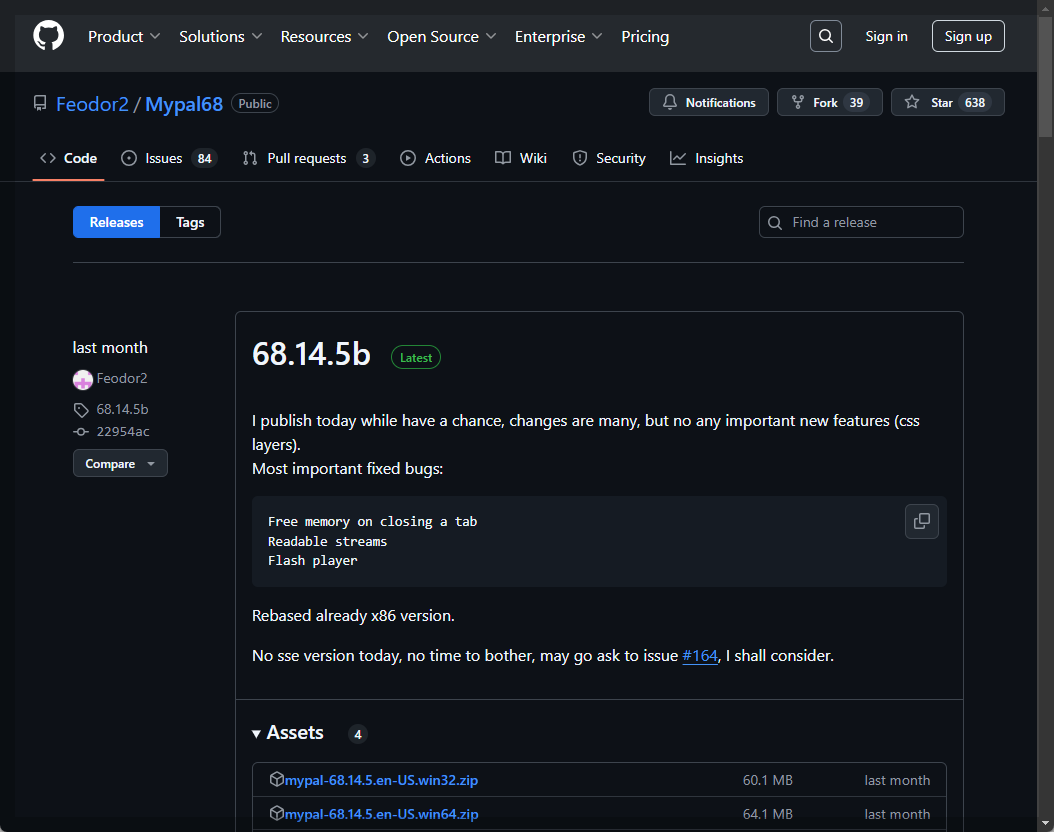Viewport: 1054px width, 832px height.
Task: Click the Star count 638
Action: pos(975,102)
